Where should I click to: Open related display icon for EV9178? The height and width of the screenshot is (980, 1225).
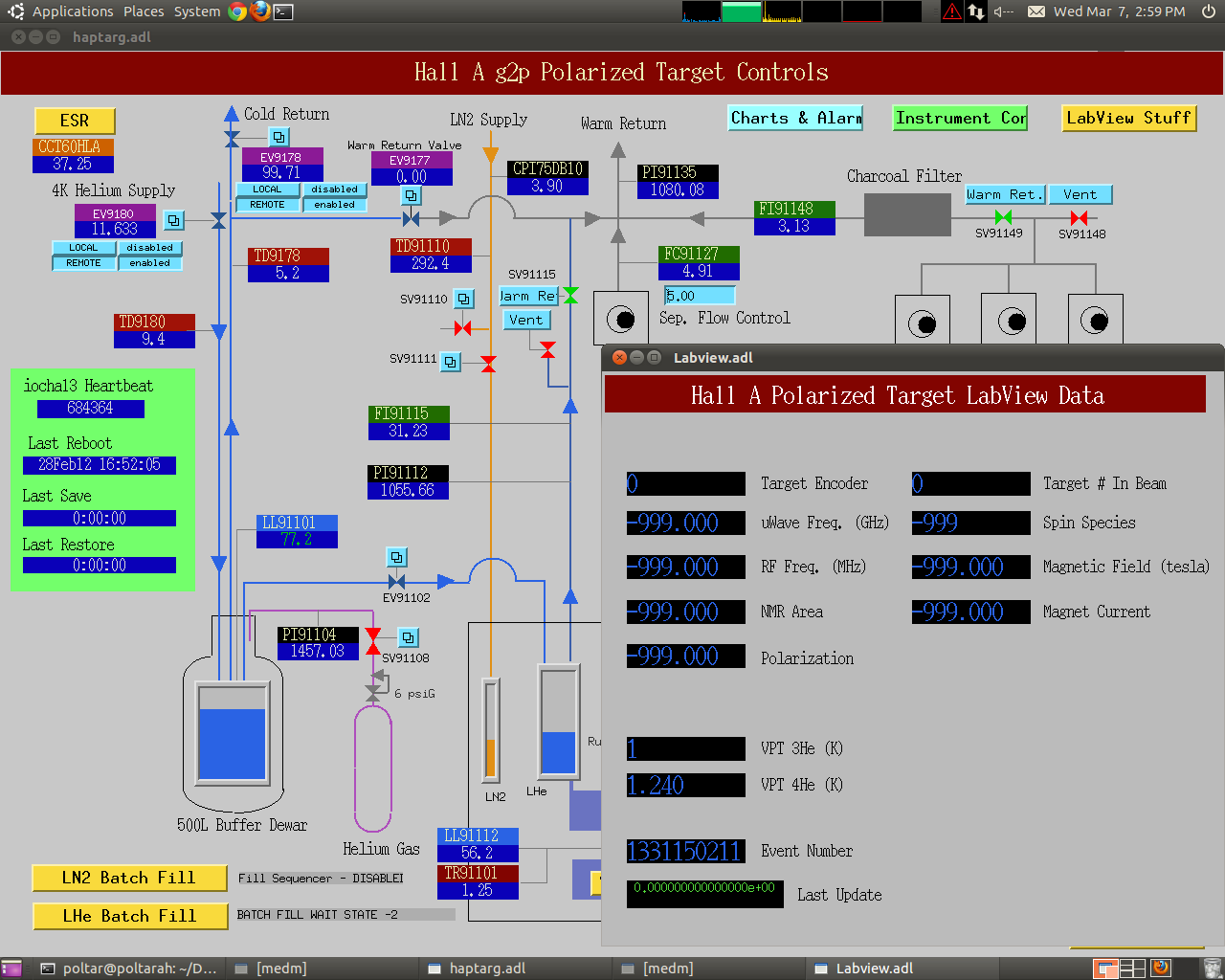coord(278,137)
